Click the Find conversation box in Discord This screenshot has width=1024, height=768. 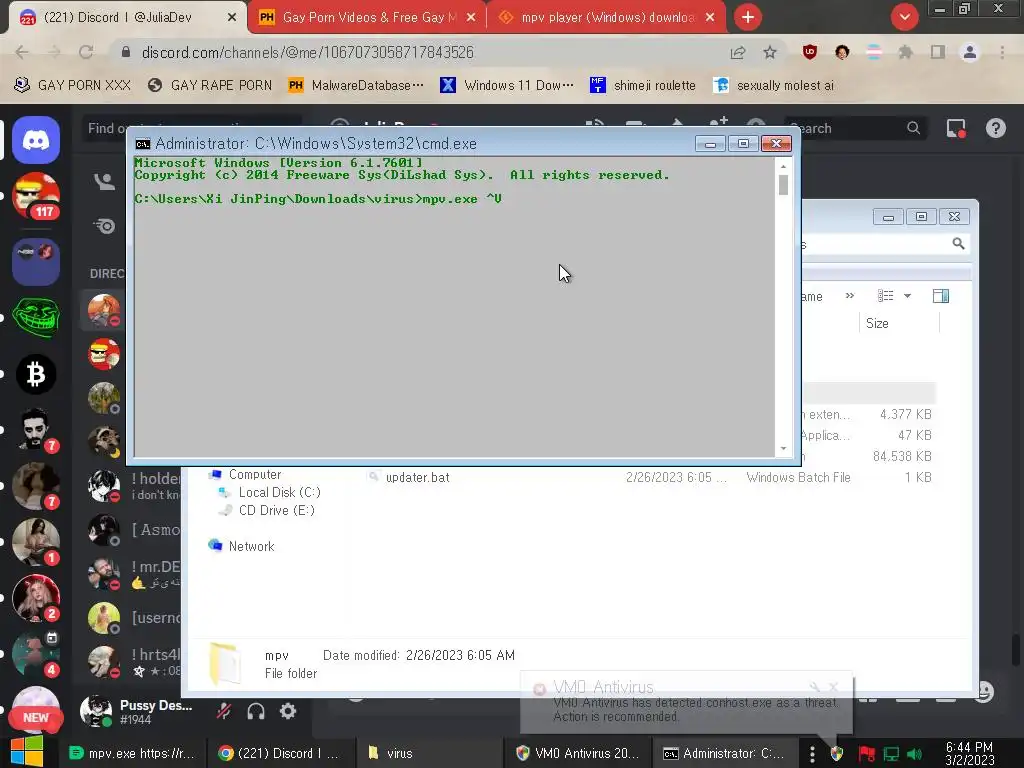click(x=193, y=129)
